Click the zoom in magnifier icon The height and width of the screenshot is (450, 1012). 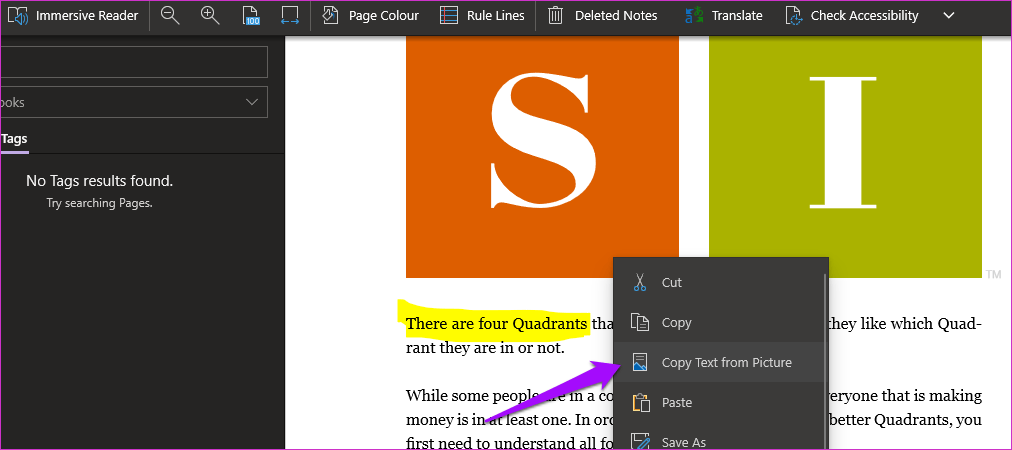pos(210,15)
